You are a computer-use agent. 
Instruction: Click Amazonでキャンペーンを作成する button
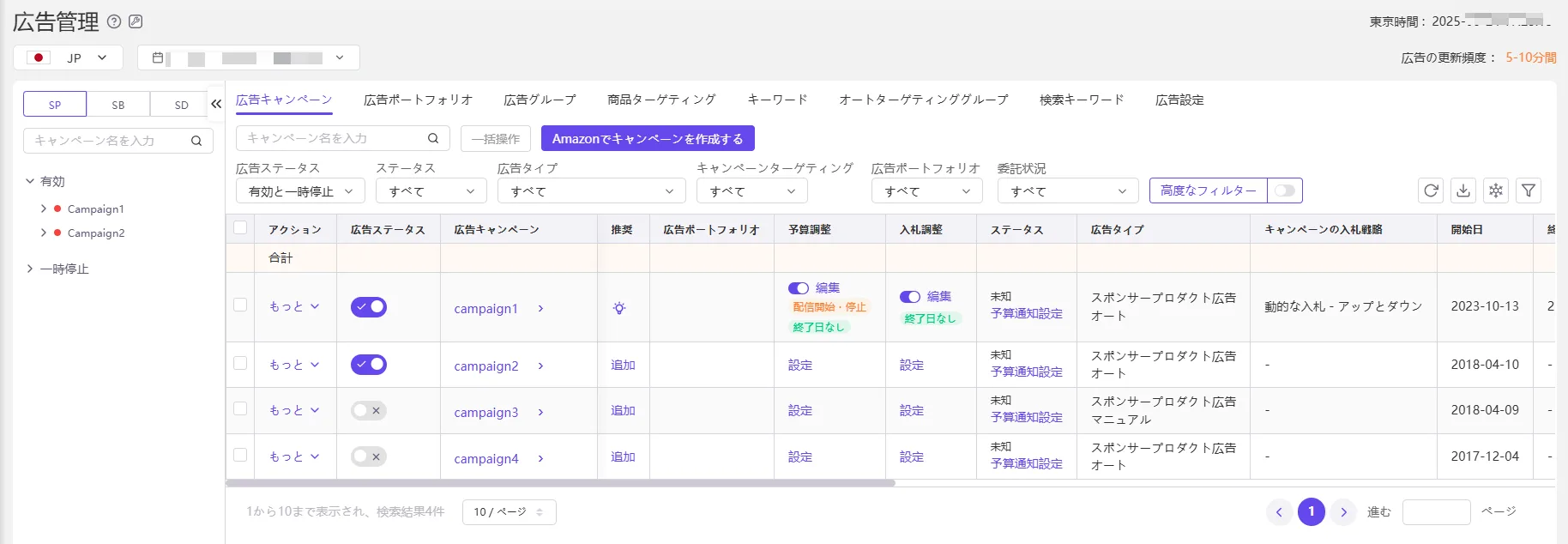tap(648, 138)
